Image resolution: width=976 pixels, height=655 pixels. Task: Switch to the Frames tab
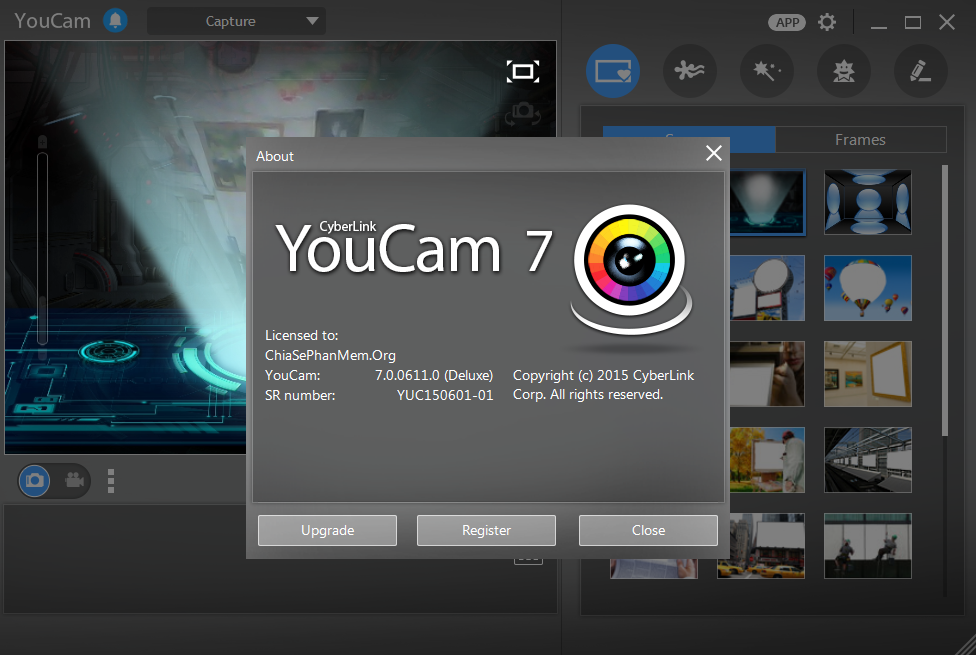860,140
